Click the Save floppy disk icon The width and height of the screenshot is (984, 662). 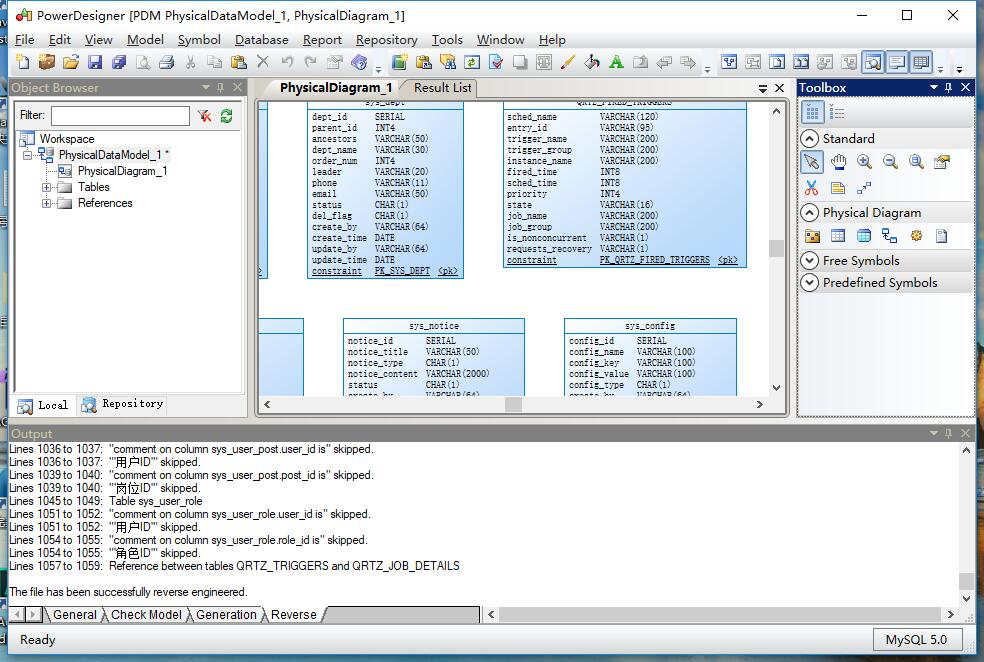click(x=95, y=62)
